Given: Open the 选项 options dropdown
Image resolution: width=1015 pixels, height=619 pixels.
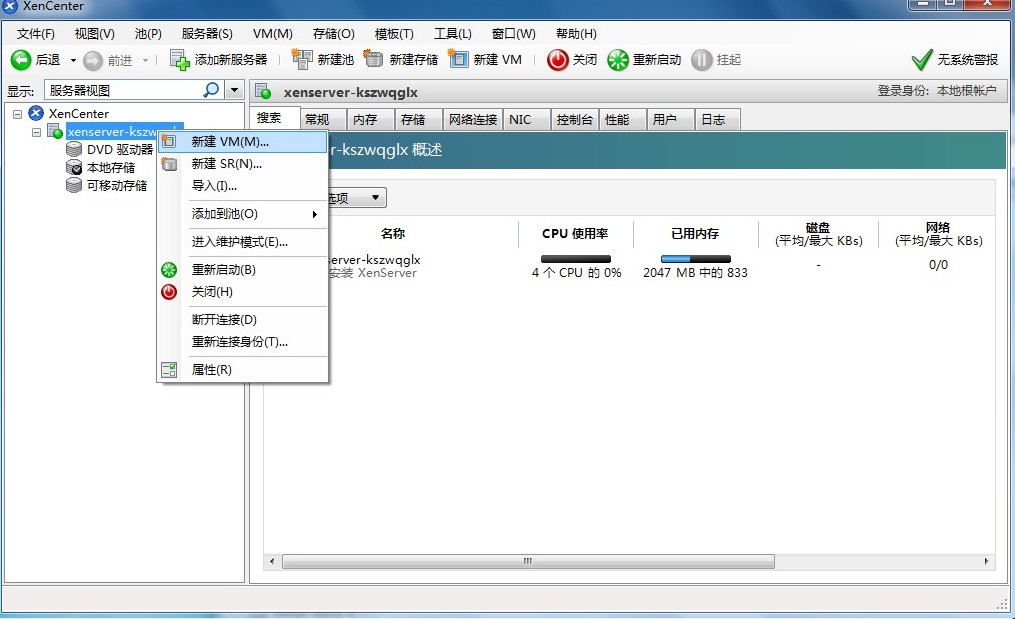Looking at the screenshot, I should pos(355,197).
